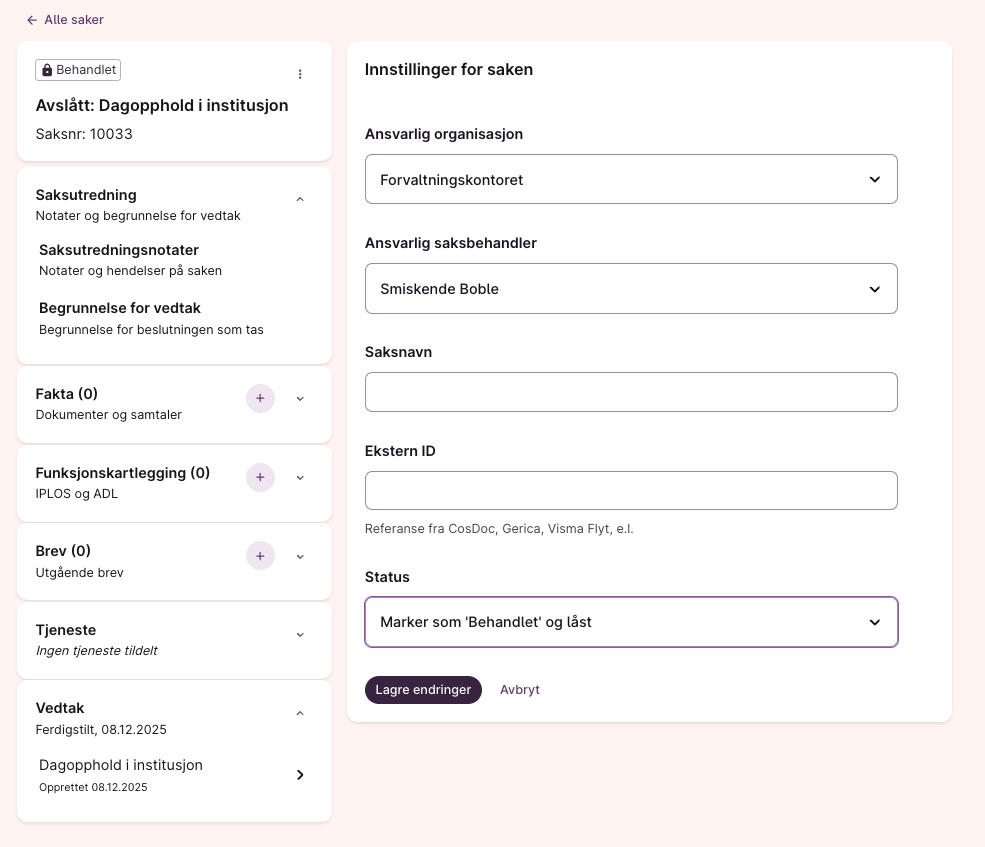Expand the Funksjonskartlegging section chevron
Screen dimensions: 985x847
point(300,477)
